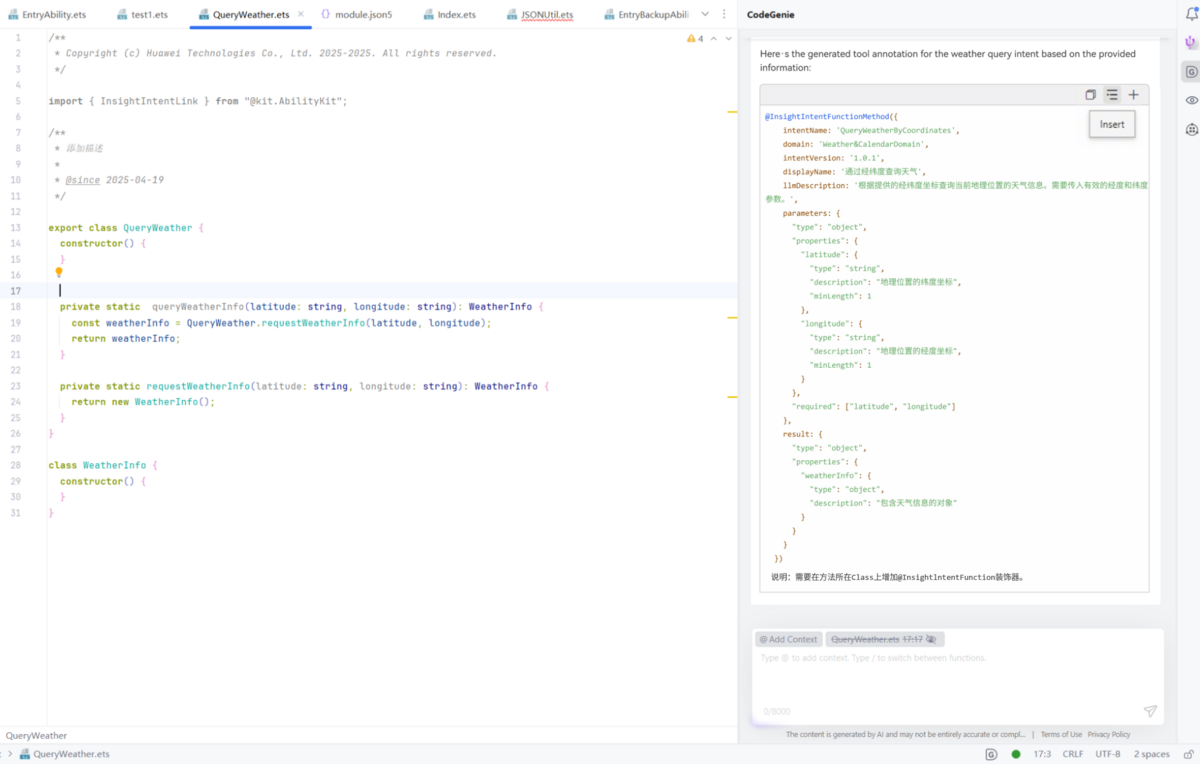1200x764 pixels.
Task: Click the yellow lightbulb quick-fix icon
Action: 59,272
